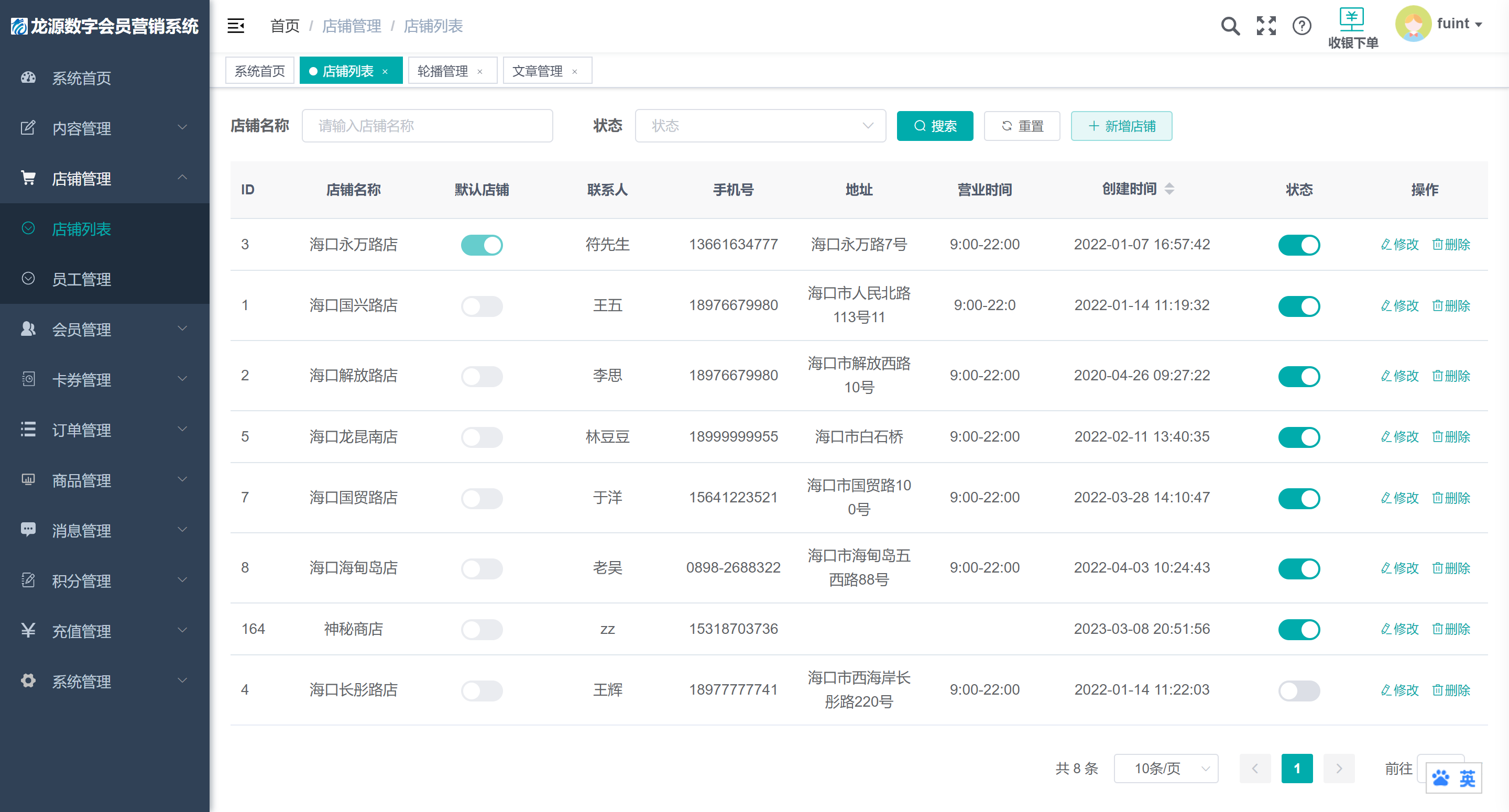Click the 商品管理 monitor icon
This screenshot has height=812, width=1509.
(x=28, y=480)
